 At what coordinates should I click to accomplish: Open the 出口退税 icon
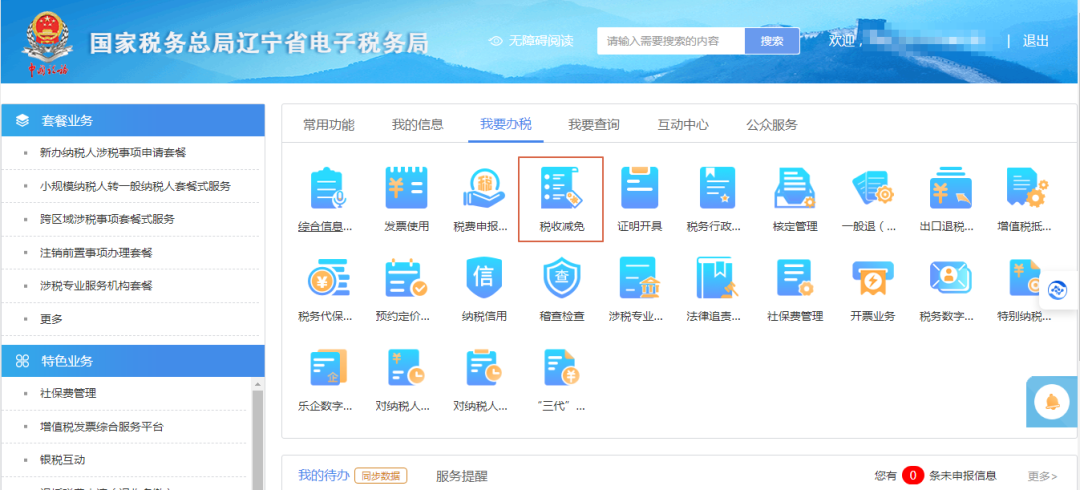951,187
